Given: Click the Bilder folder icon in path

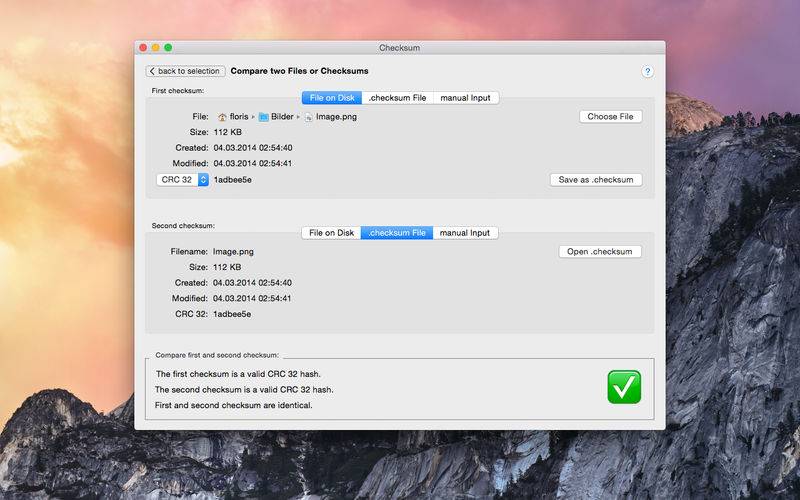Looking at the screenshot, I should coord(263,117).
